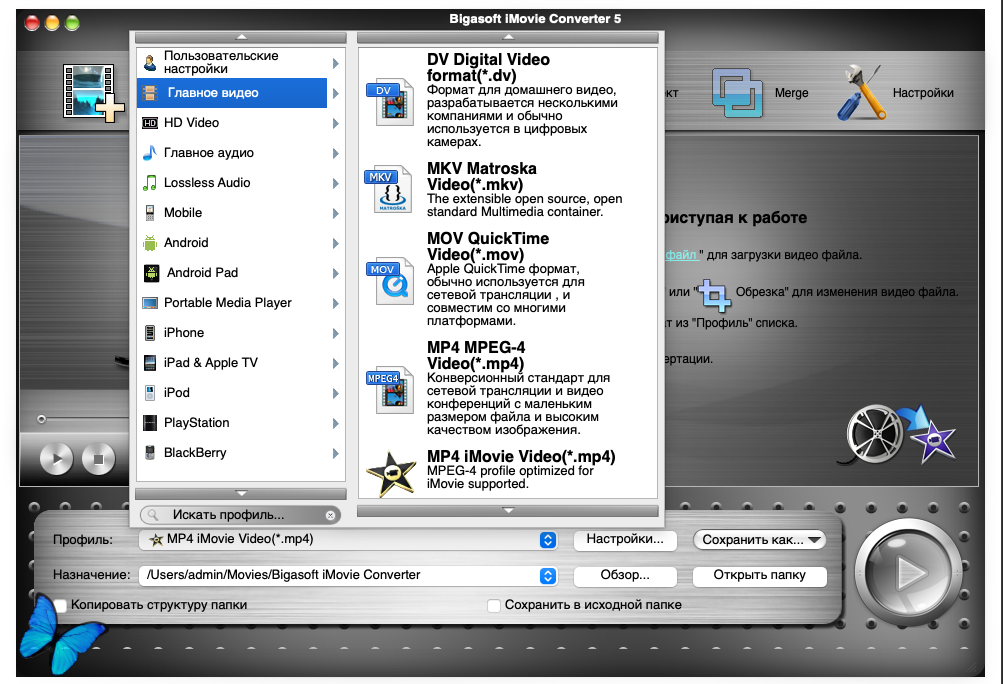Click the Настройки toolbar label
The width and height of the screenshot is (1003, 684).
point(923,93)
